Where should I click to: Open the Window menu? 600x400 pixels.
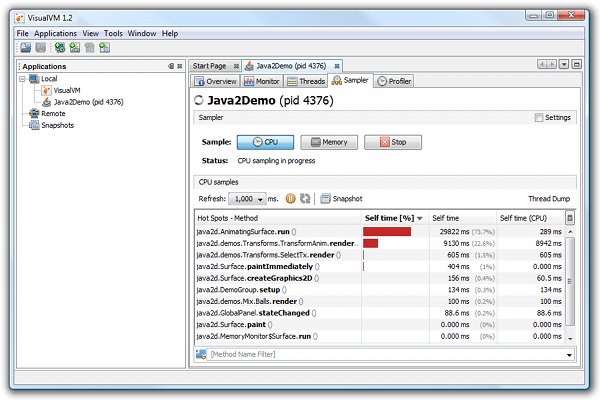tap(142, 34)
